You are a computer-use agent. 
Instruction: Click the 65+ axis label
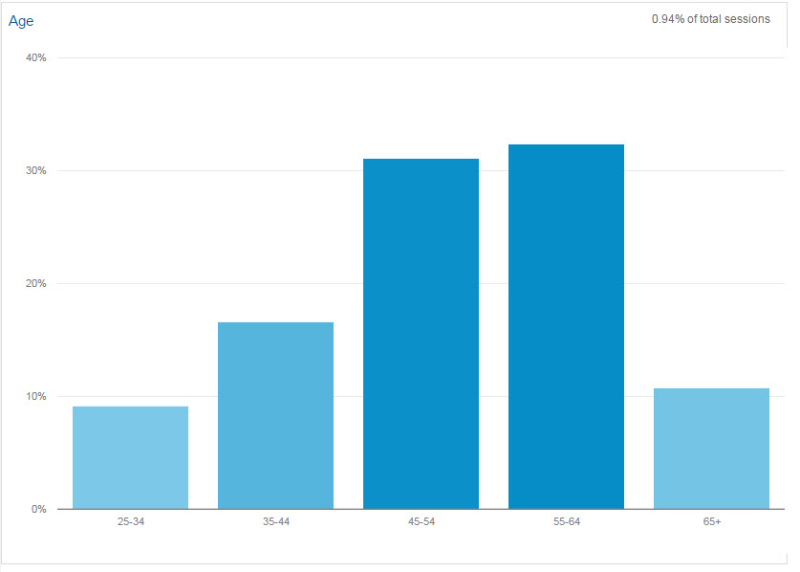pyautogui.click(x=712, y=521)
